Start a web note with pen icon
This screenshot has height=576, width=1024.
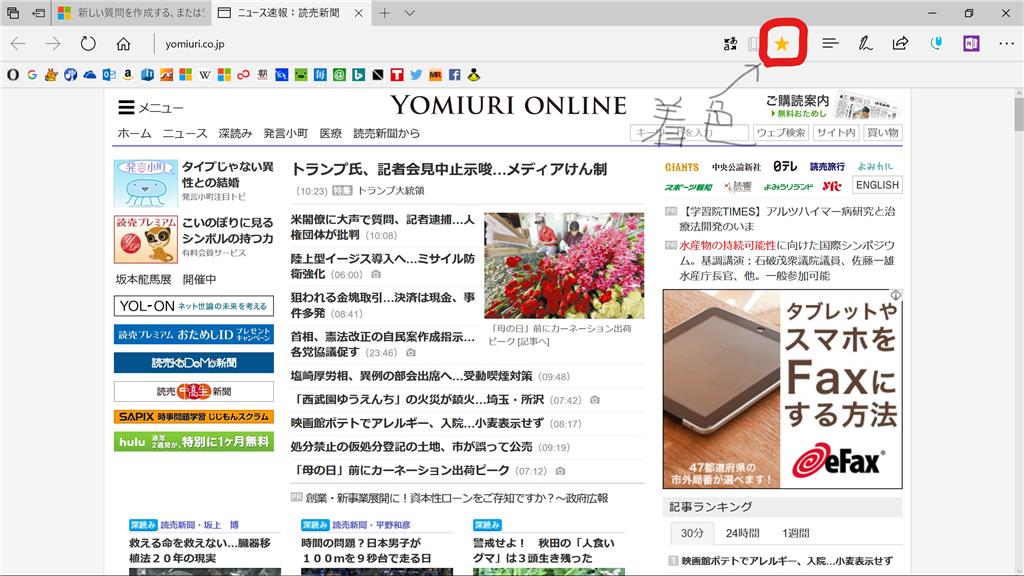pyautogui.click(x=865, y=44)
